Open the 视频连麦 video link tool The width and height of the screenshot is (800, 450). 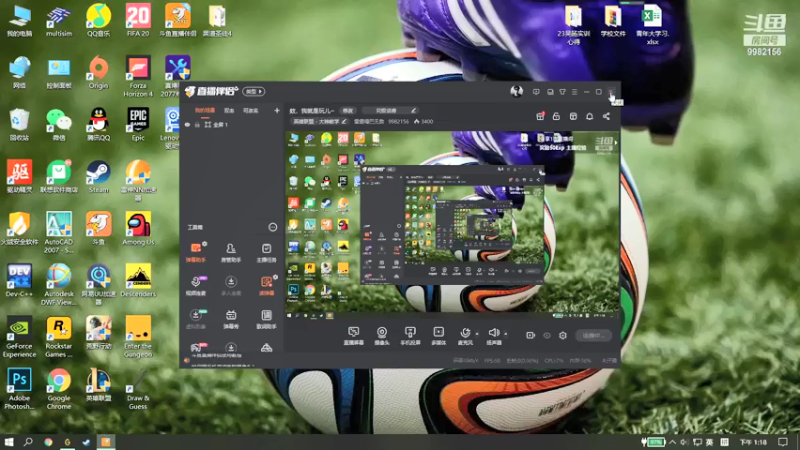pyautogui.click(x=195, y=286)
